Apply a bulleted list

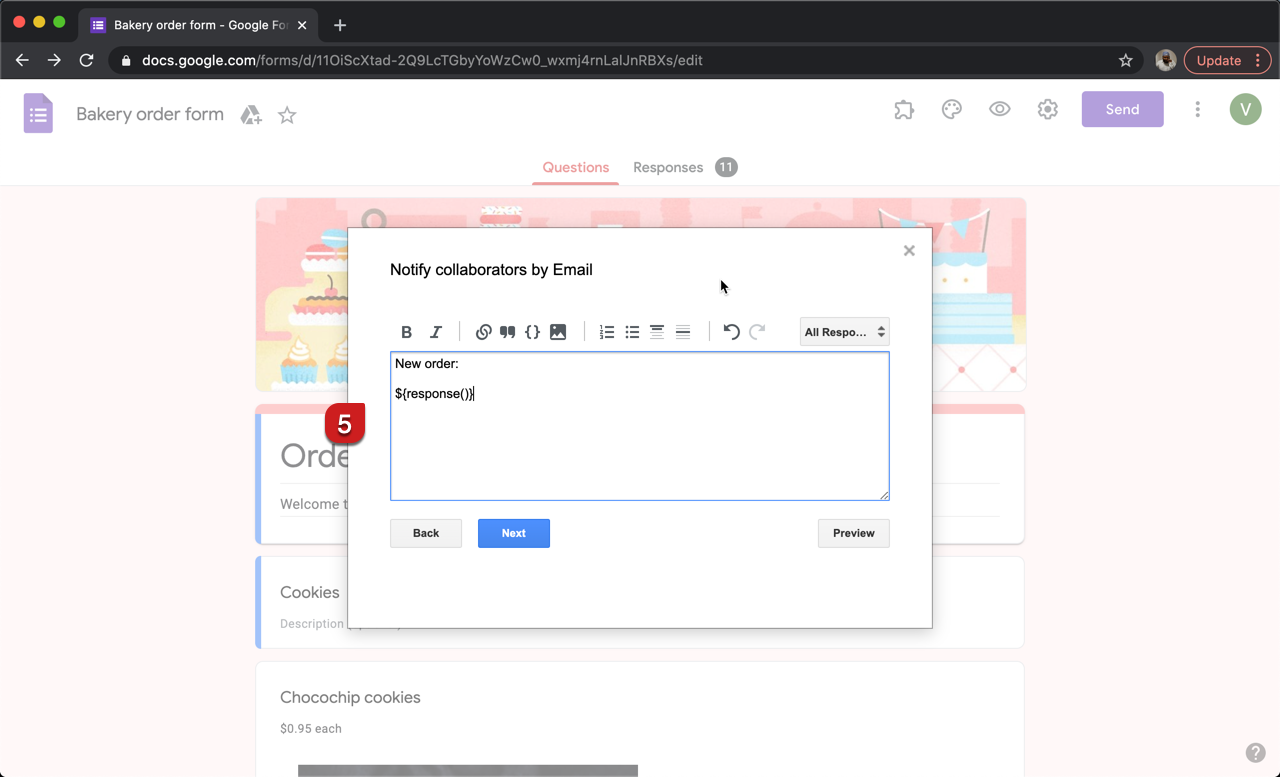click(632, 331)
